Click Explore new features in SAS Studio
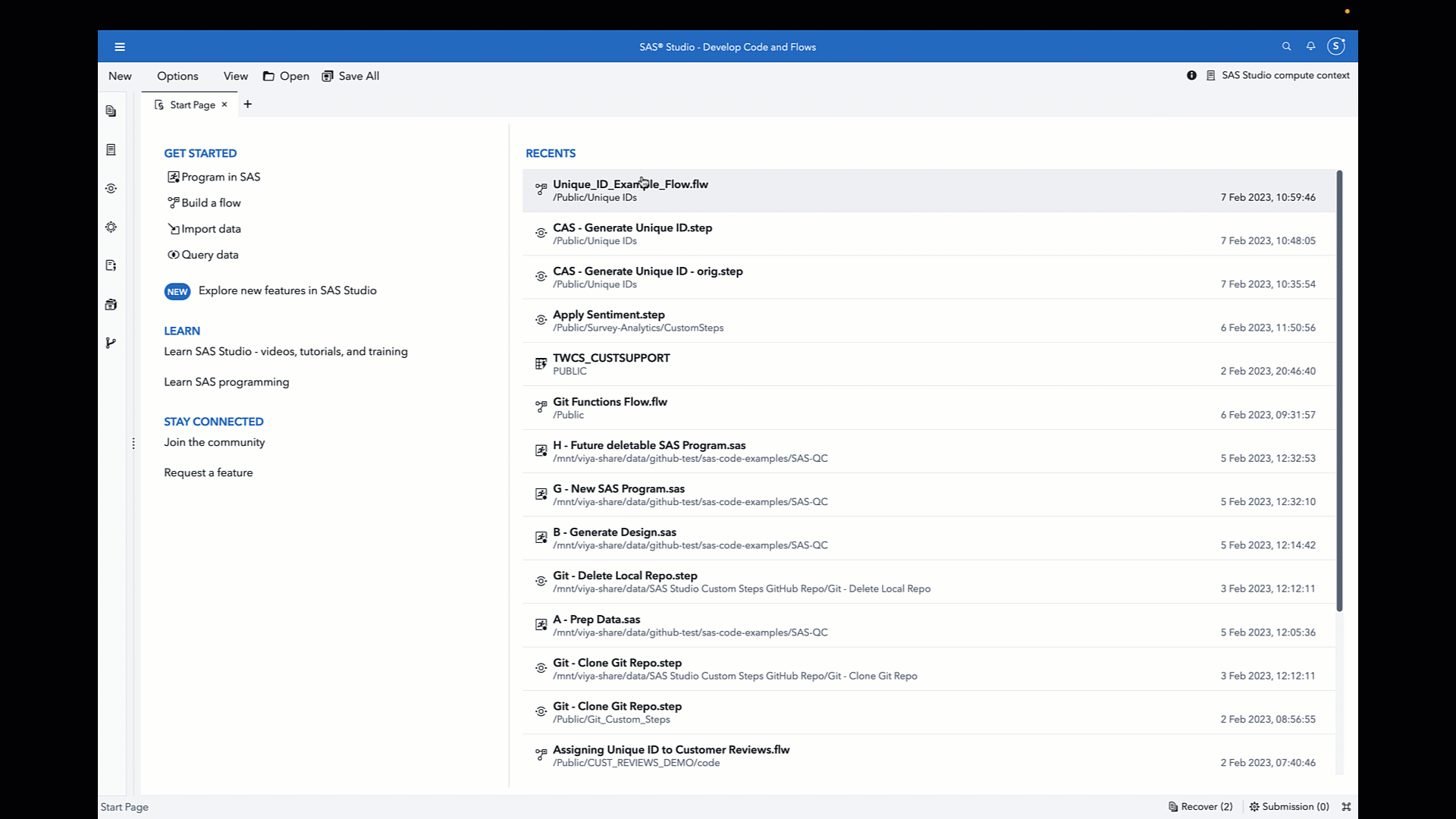Screen dimensions: 1456x819 coord(287,290)
